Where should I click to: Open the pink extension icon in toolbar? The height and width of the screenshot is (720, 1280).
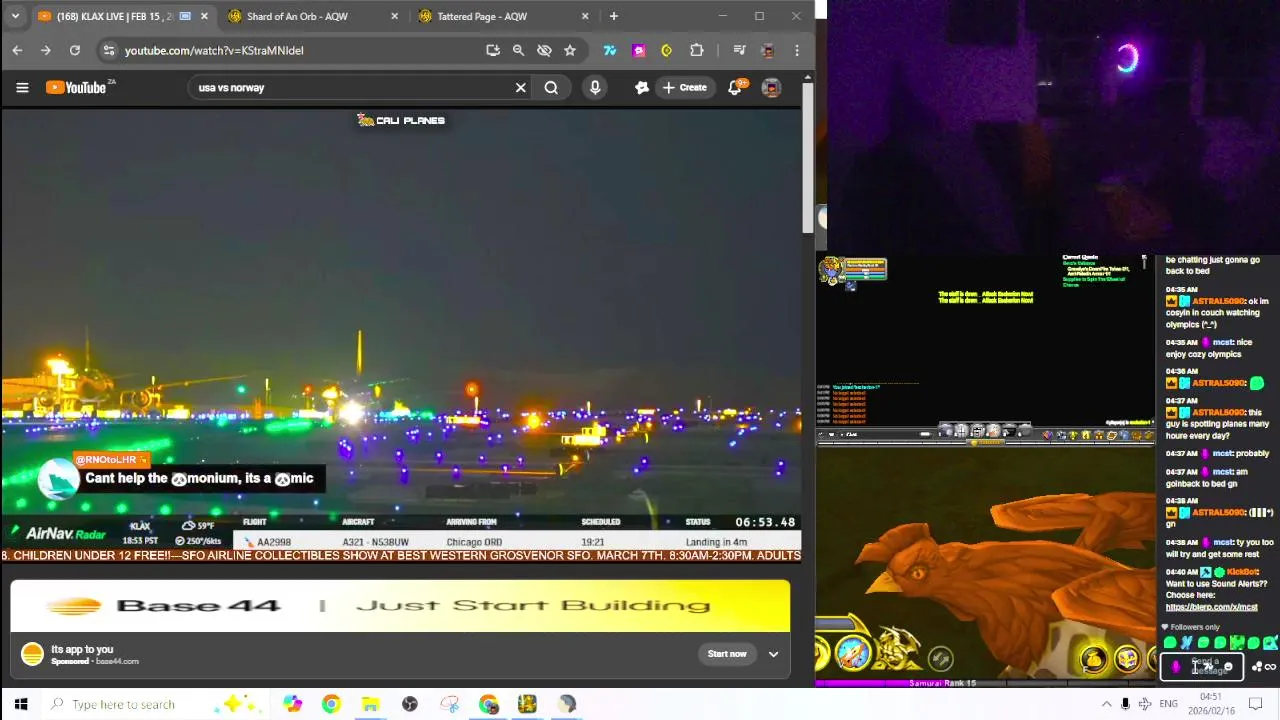639,50
